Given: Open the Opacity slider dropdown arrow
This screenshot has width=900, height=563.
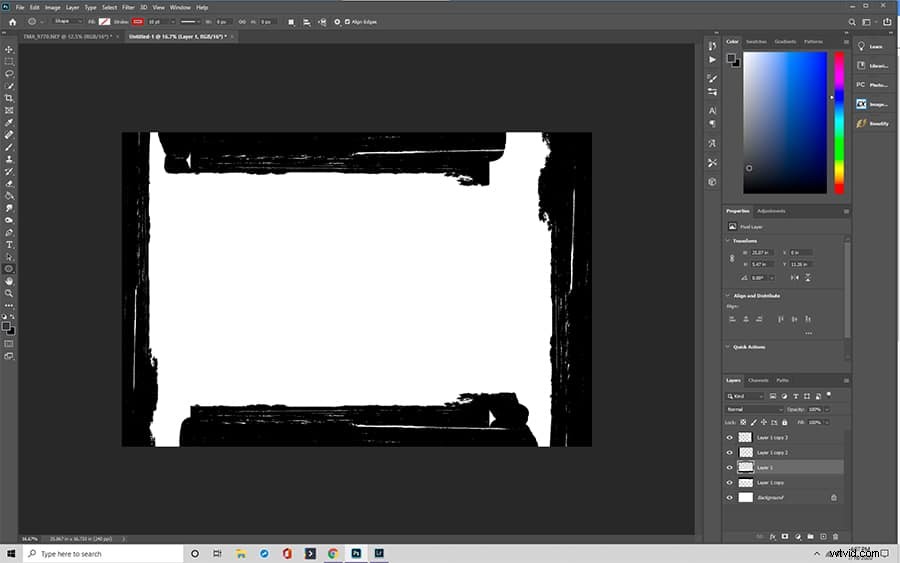Looking at the screenshot, I should [827, 409].
